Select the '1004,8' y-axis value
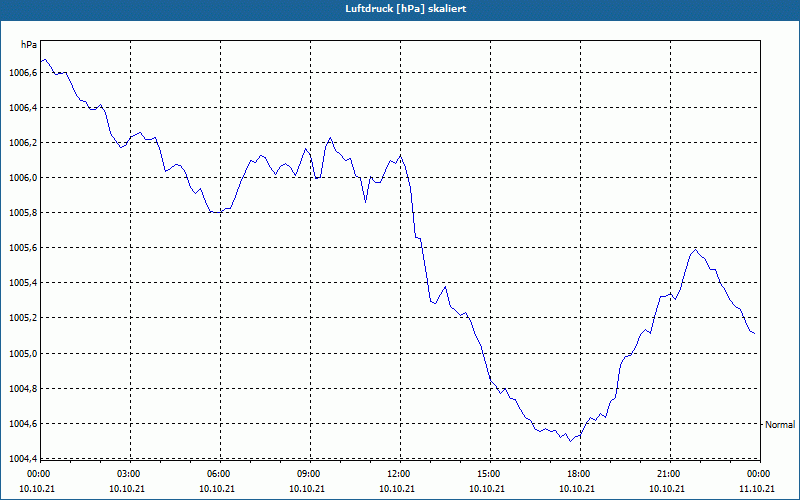This screenshot has height=500, width=800. [x=23, y=389]
